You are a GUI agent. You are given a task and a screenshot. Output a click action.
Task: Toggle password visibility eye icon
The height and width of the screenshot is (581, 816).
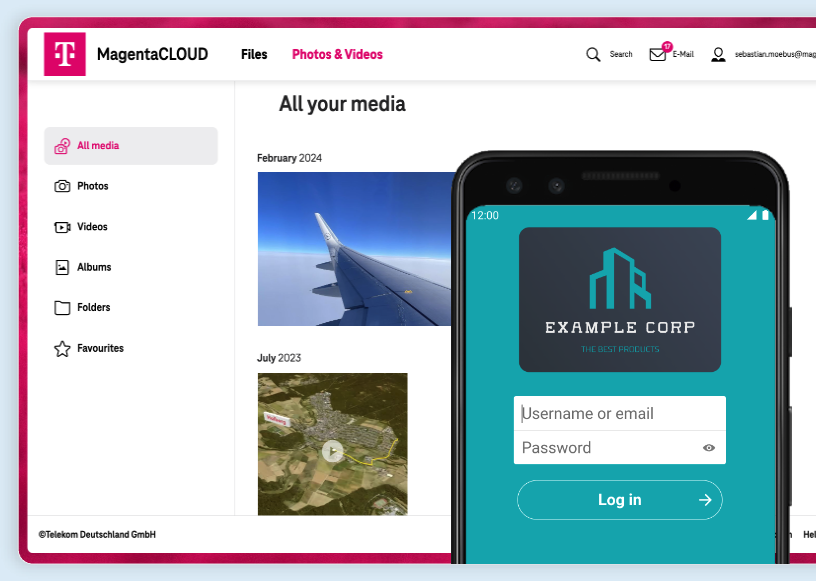click(708, 448)
